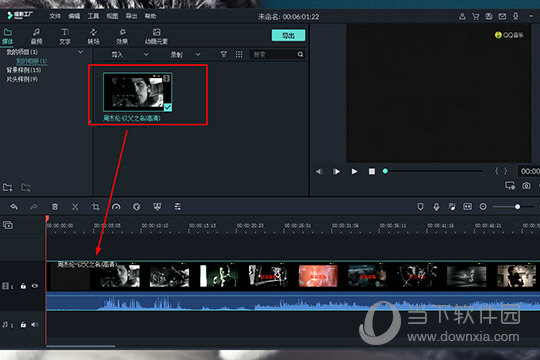Collapse the 我的项目 tree chevron
Image resolution: width=540 pixels, height=360 pixels.
point(80,52)
